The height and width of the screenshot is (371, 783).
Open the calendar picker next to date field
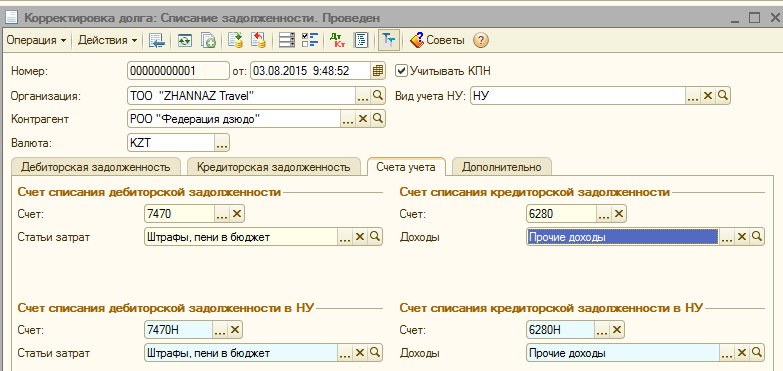378,71
